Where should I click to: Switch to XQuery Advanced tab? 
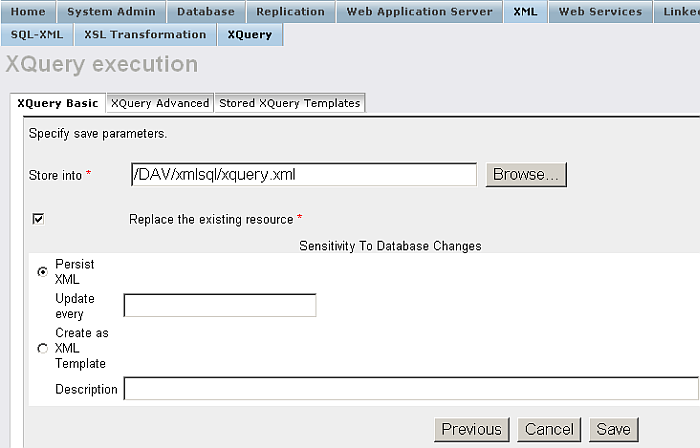160,103
